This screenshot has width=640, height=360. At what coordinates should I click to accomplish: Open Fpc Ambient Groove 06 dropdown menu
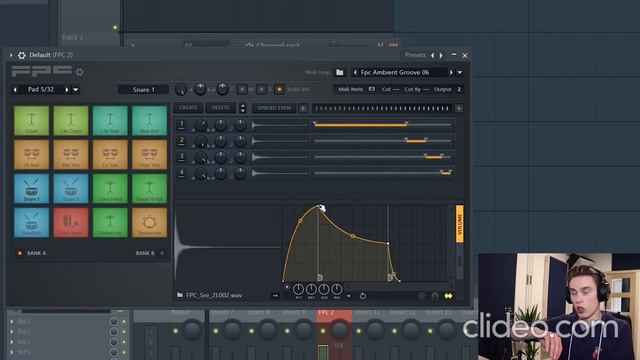[x=460, y=73]
